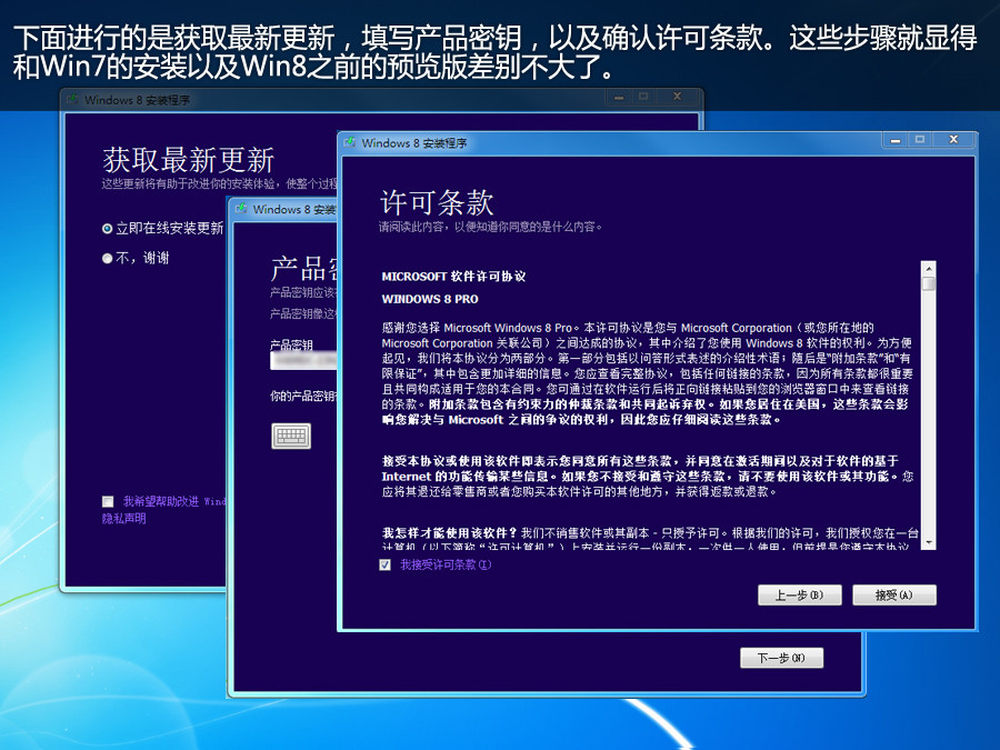Image resolution: width=1000 pixels, height=750 pixels.
Task: Click the license scrollbar thumb
Action: coord(929,284)
